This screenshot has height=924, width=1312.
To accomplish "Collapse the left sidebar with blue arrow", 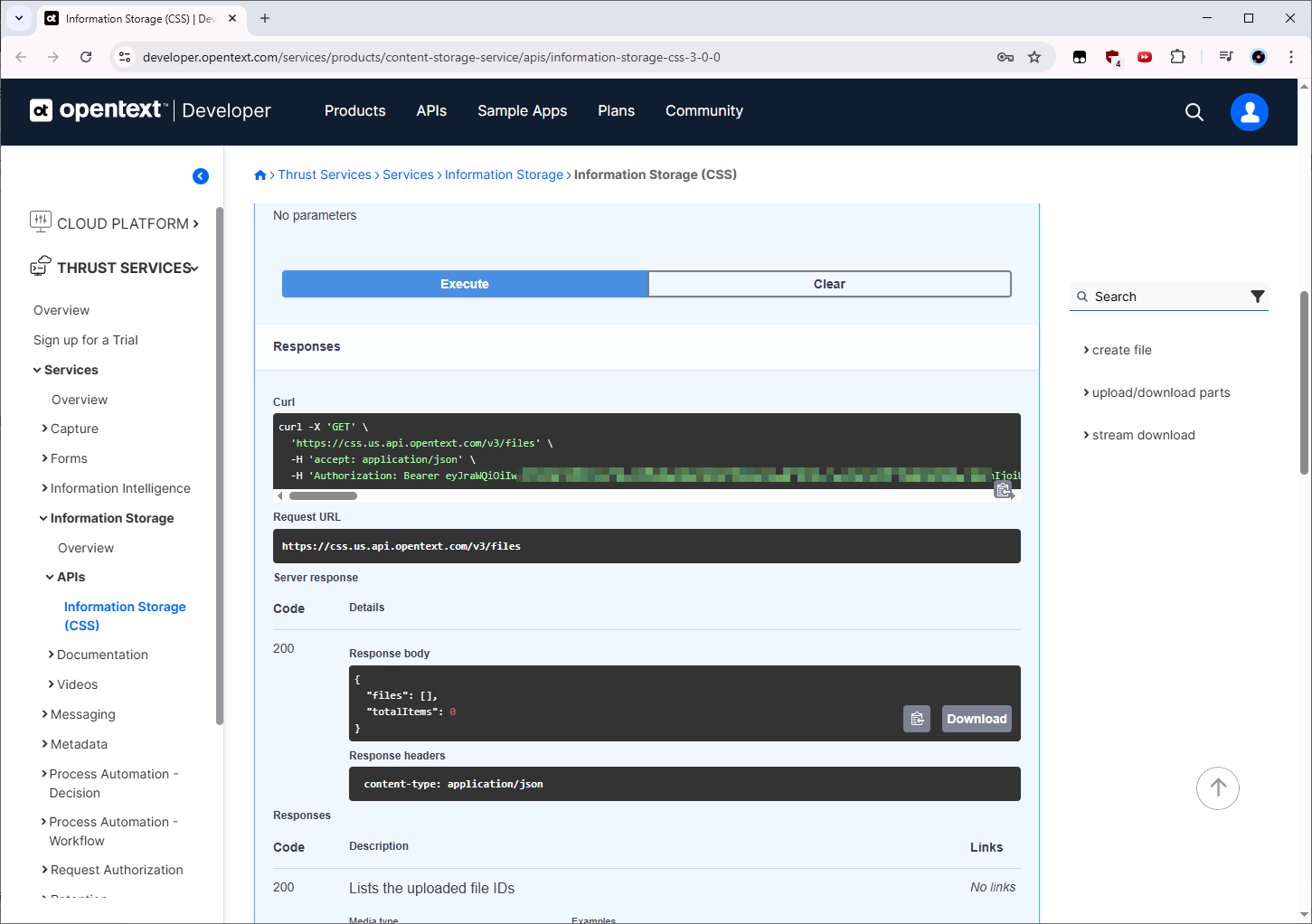I will (201, 176).
